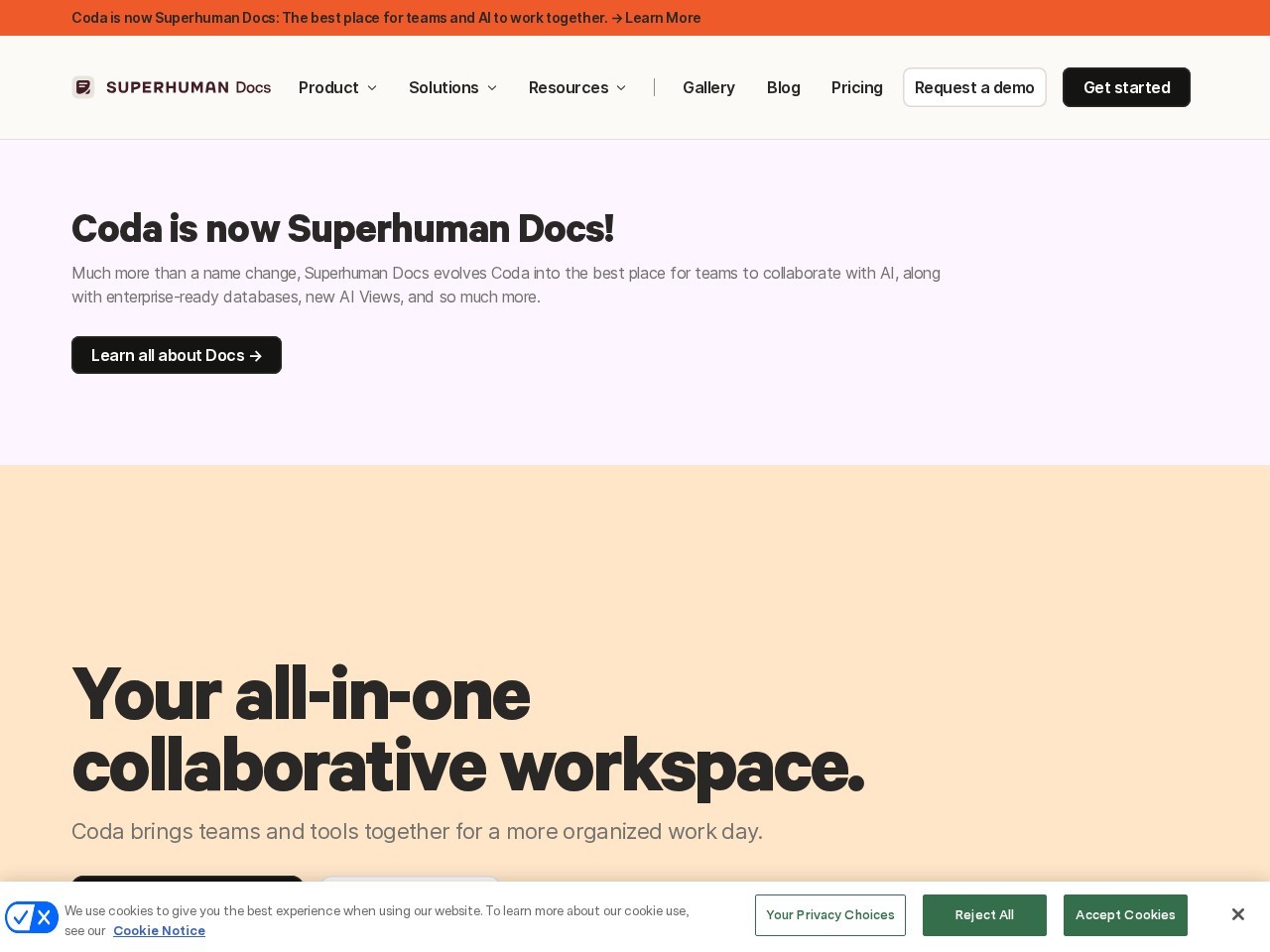The height and width of the screenshot is (952, 1270).
Task: Go to the Blog page
Action: coord(783,87)
